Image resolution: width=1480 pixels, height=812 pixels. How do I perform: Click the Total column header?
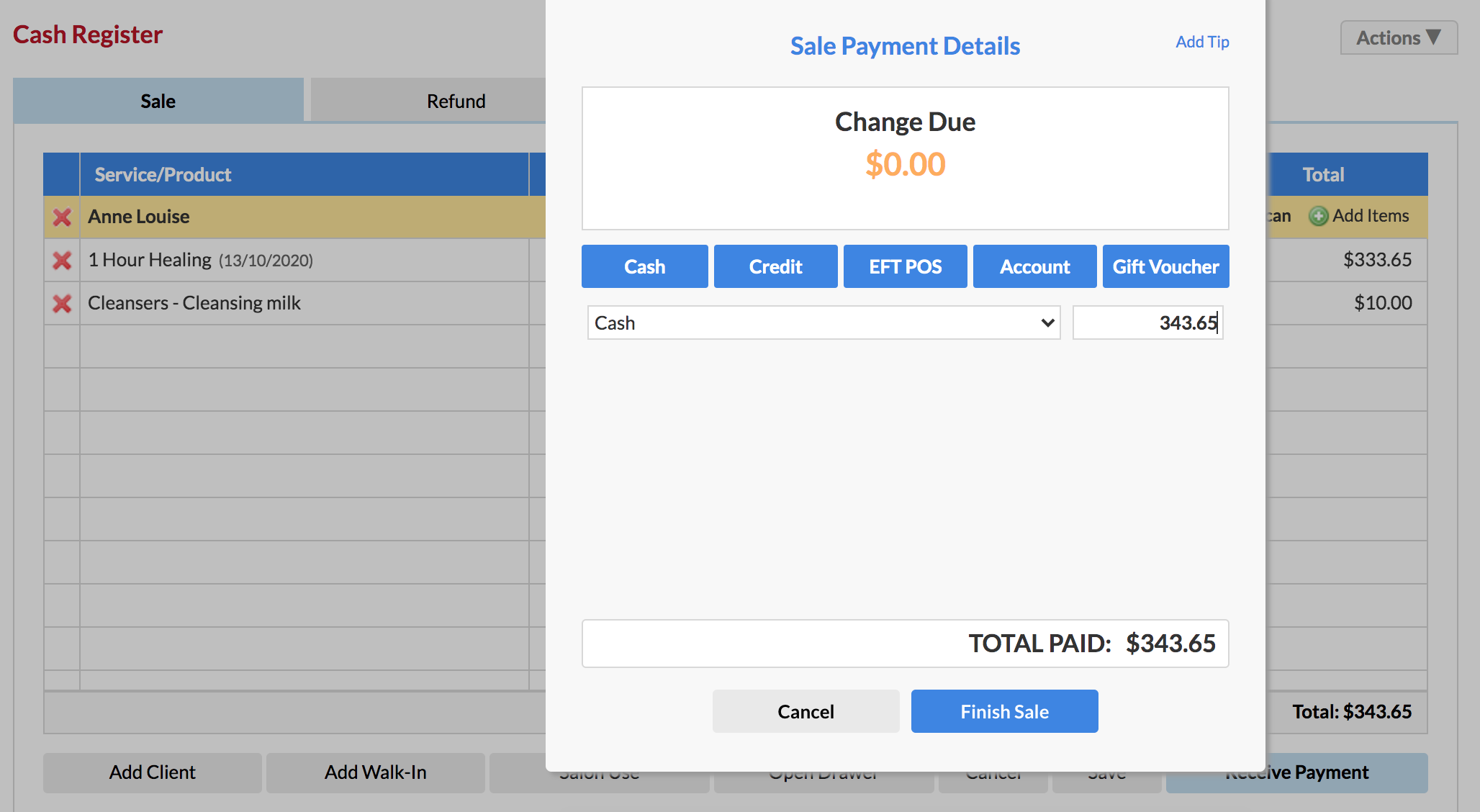pos(1323,174)
